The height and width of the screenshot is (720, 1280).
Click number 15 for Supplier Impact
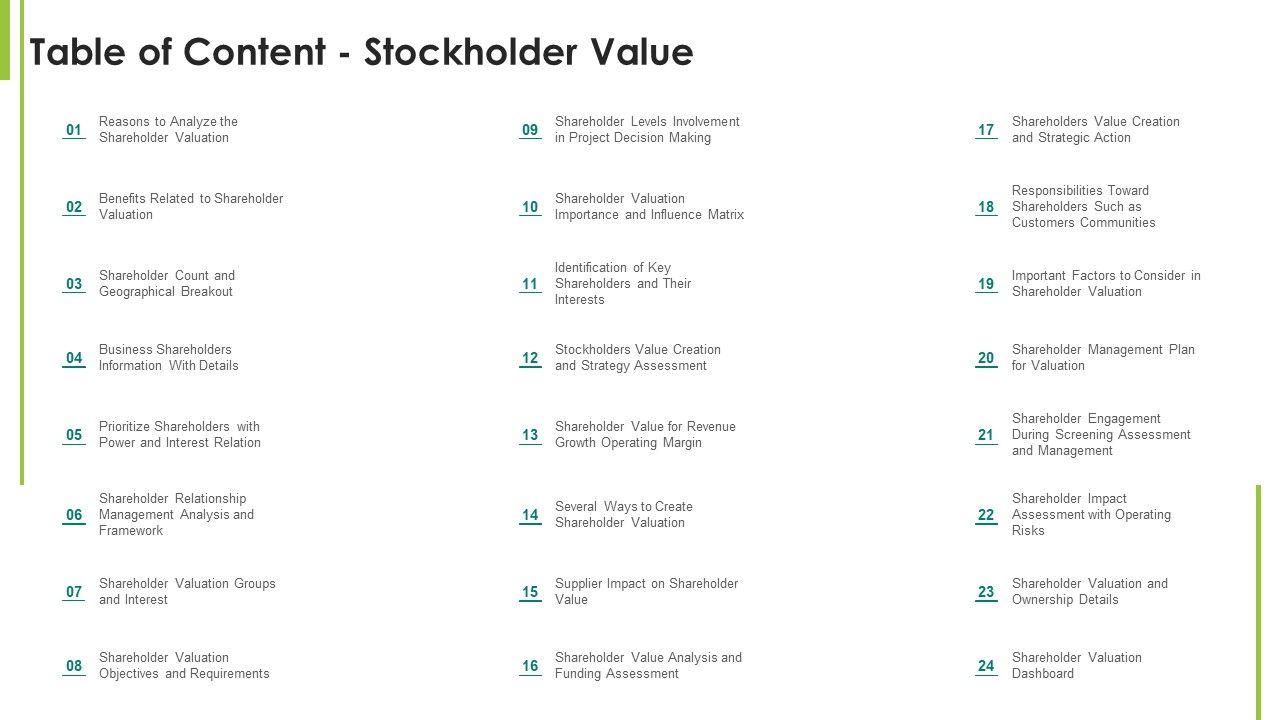530,592
